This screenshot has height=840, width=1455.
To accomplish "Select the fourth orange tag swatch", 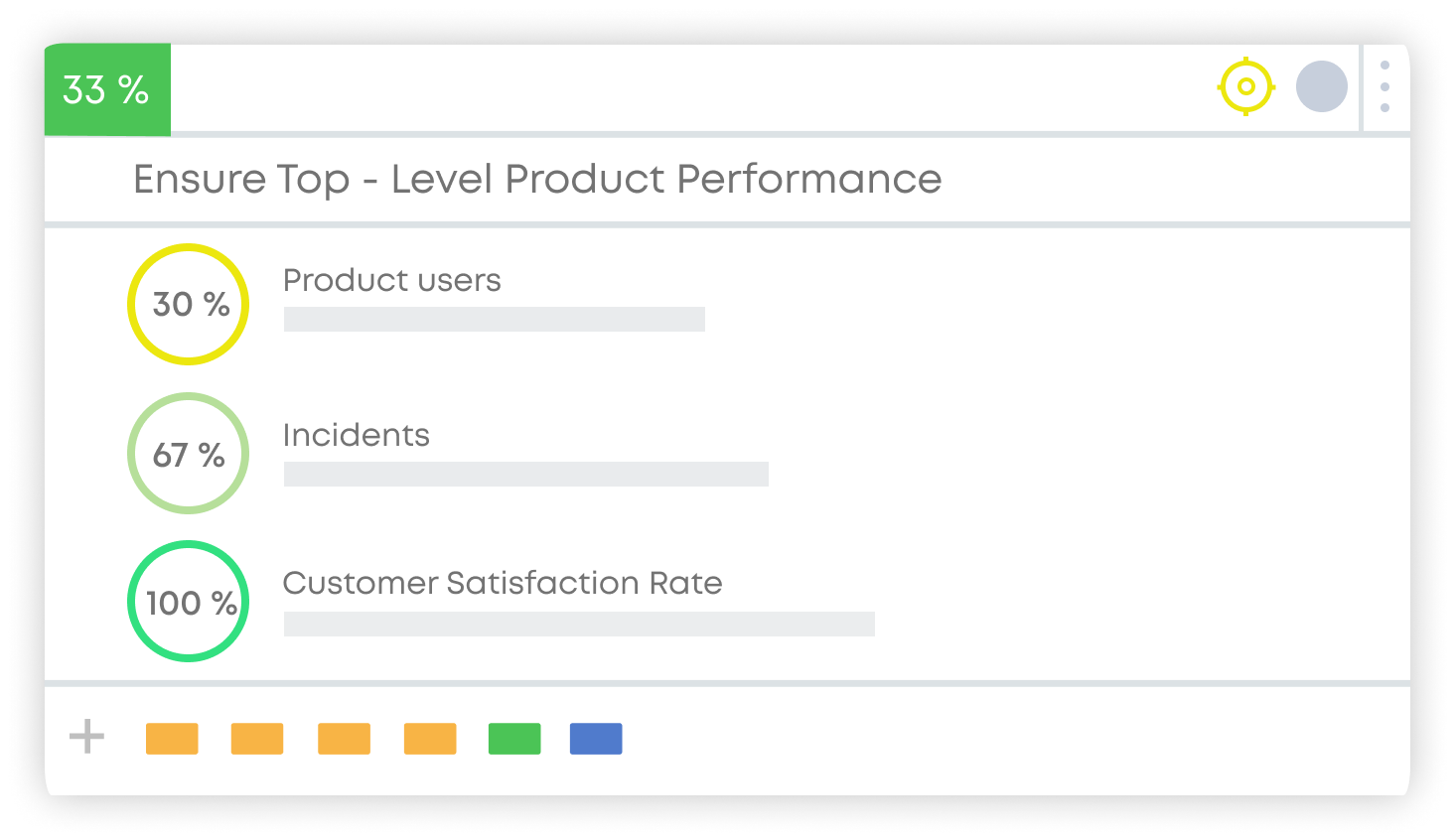I will click(430, 739).
